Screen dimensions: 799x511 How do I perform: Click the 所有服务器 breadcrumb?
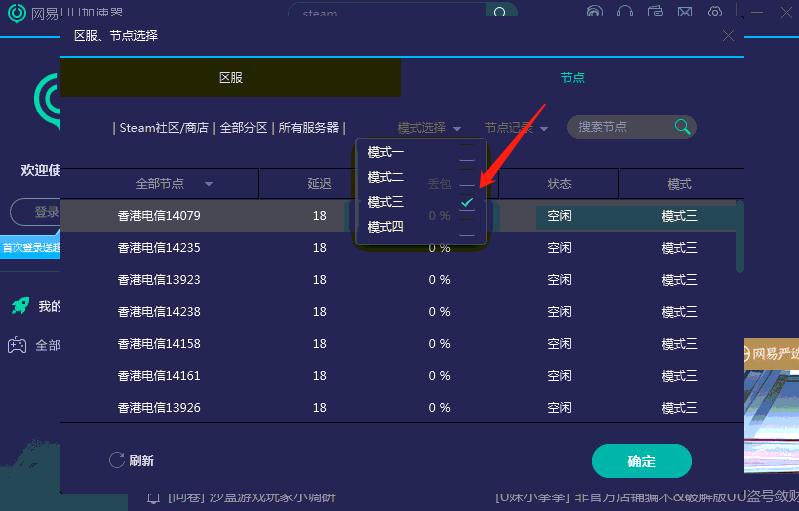[x=308, y=128]
